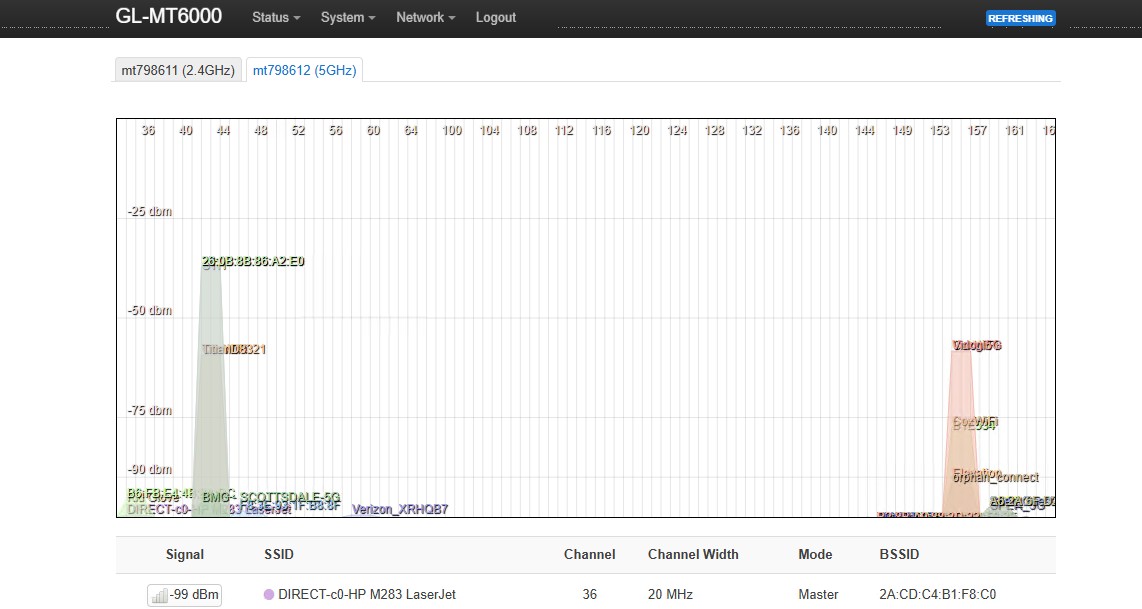The image size is (1142, 609).
Task: Click the -50 dbm axis label
Action: (x=149, y=310)
